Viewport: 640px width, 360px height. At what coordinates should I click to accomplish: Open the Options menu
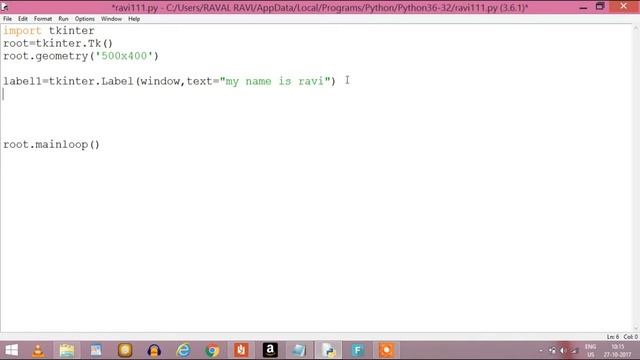coord(84,19)
